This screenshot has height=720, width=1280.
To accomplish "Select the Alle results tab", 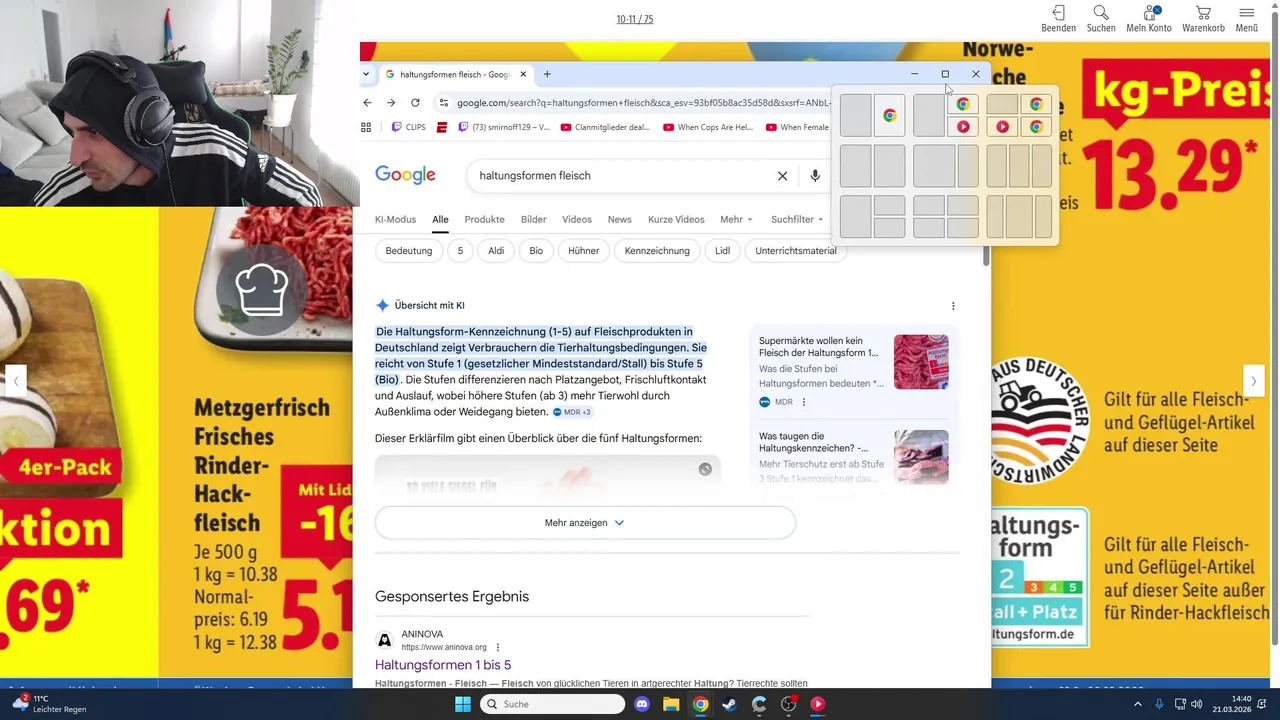I will pos(440,219).
